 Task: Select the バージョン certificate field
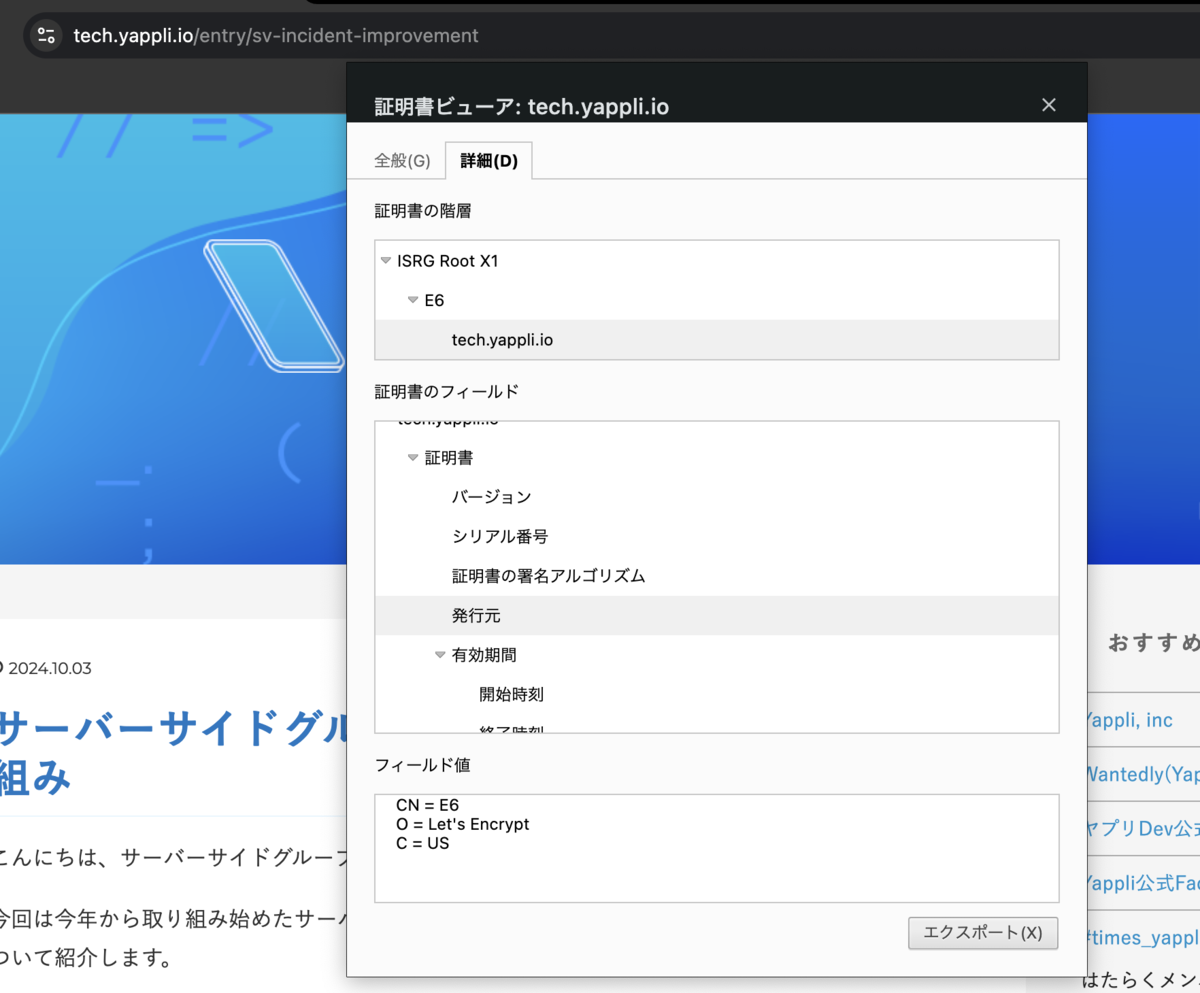point(493,496)
